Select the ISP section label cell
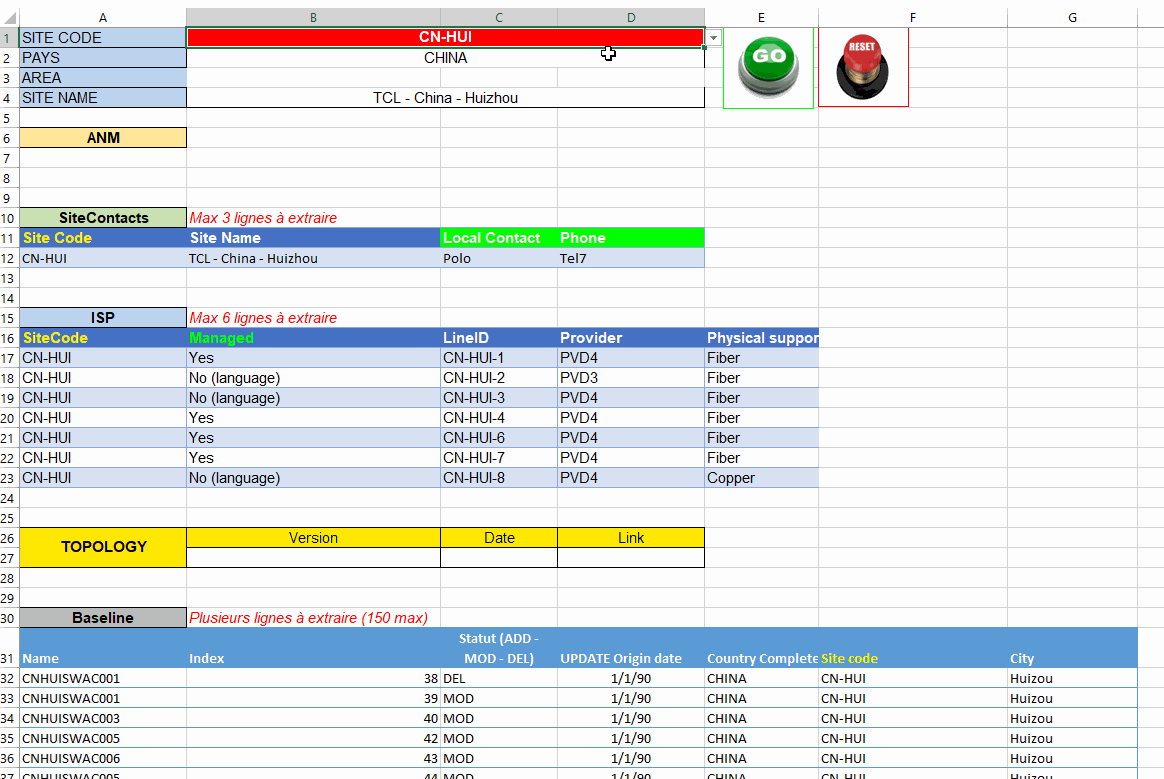The image size is (1164, 779). tap(103, 318)
